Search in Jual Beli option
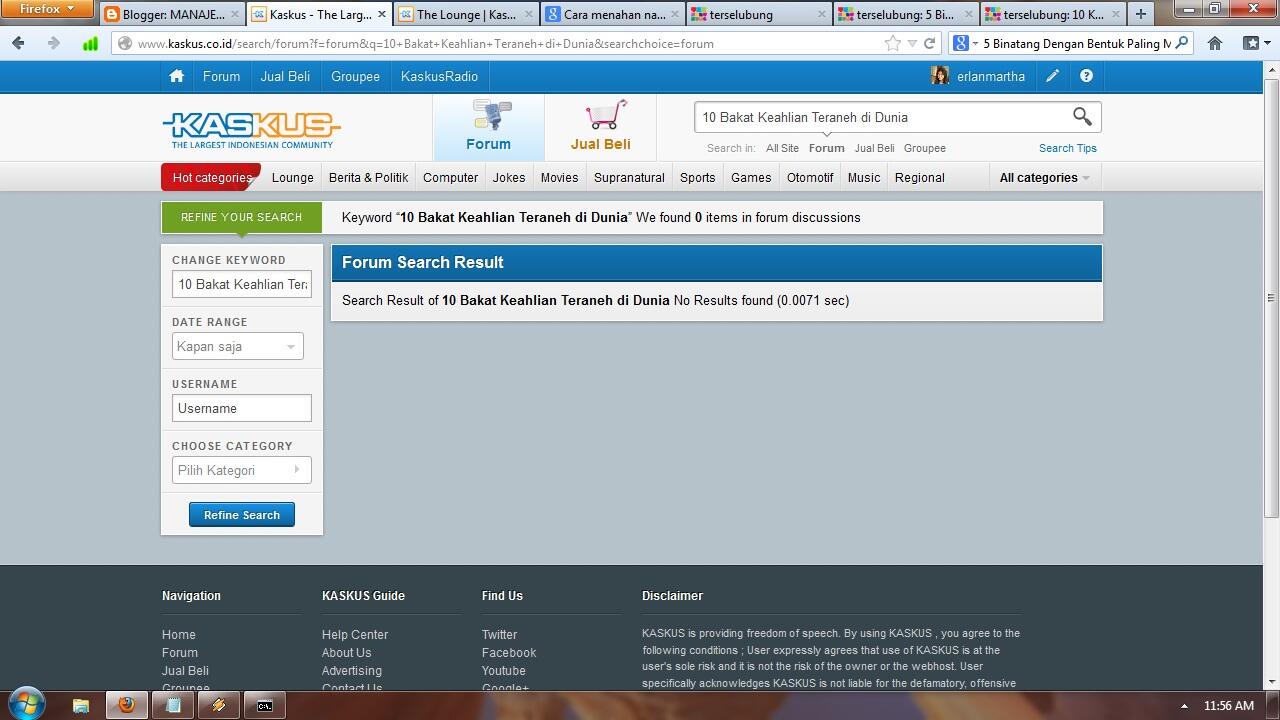This screenshot has height=720, width=1280. [x=875, y=148]
